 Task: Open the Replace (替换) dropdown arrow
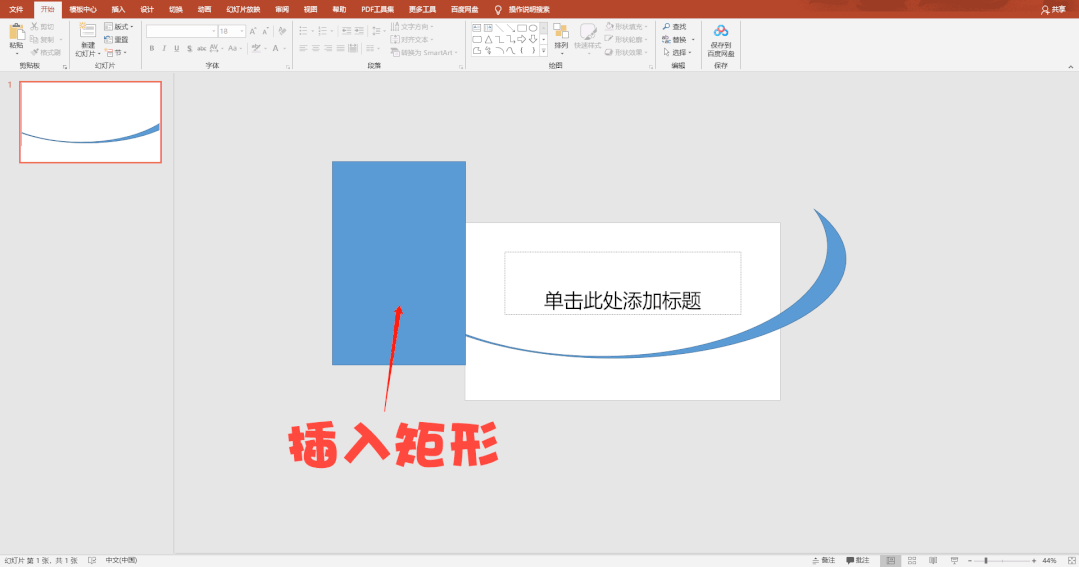[693, 39]
